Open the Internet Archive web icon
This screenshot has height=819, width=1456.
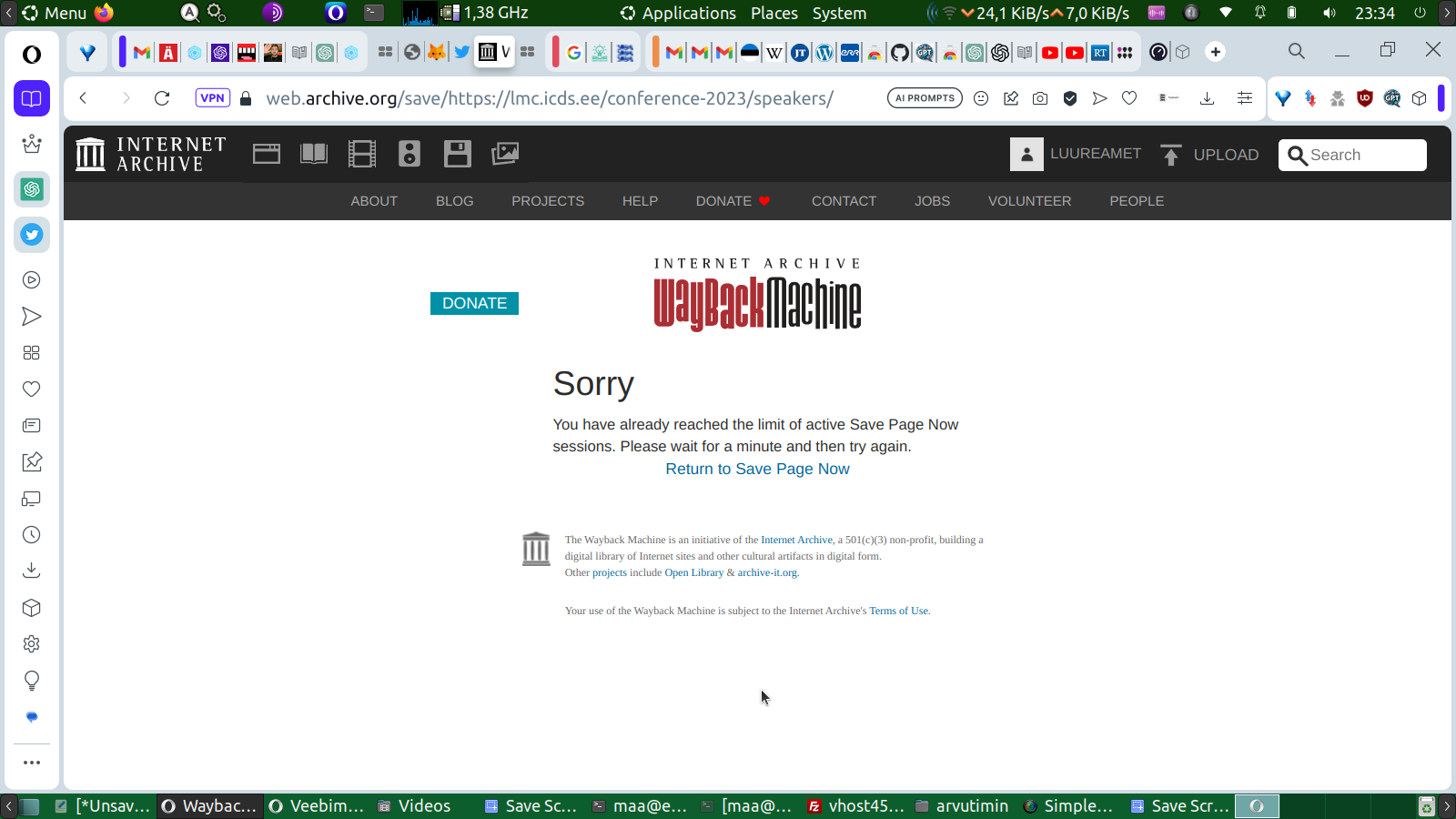(x=267, y=154)
